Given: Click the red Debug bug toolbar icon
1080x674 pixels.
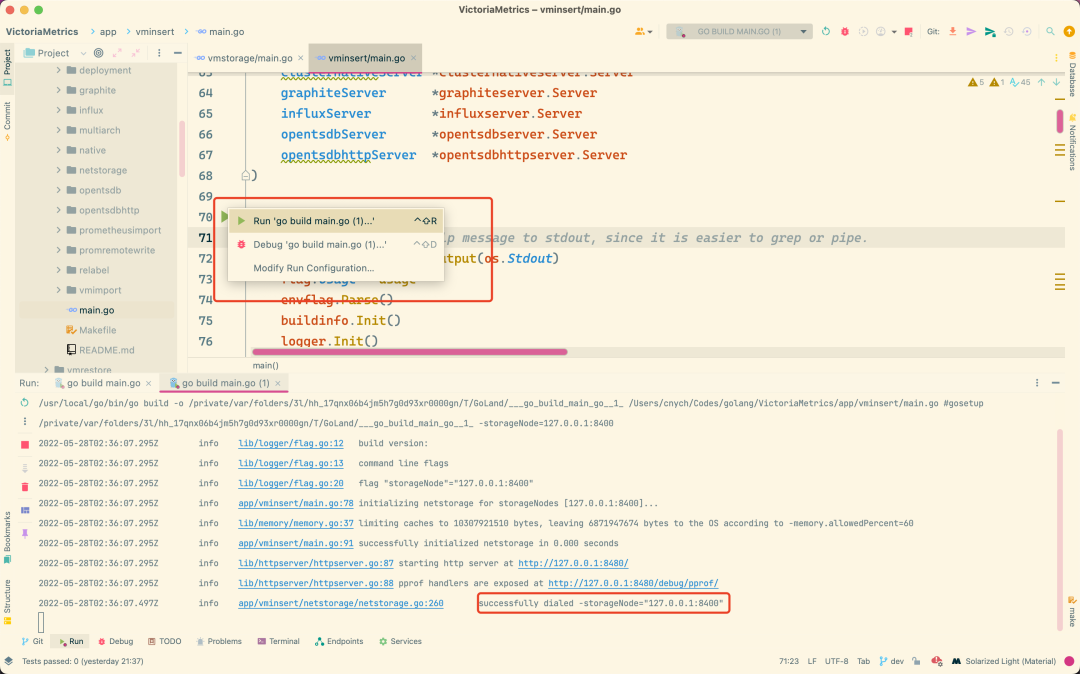Looking at the screenshot, I should pyautogui.click(x=845, y=32).
